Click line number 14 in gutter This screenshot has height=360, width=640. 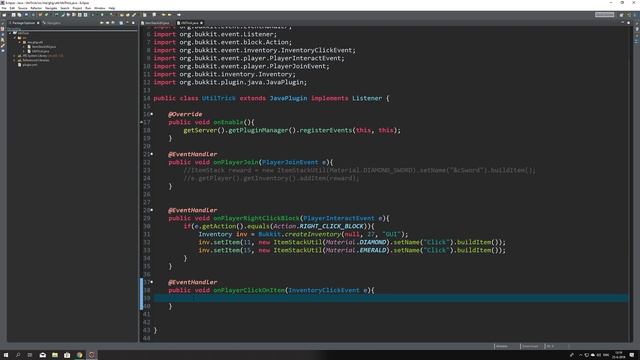[x=147, y=98]
